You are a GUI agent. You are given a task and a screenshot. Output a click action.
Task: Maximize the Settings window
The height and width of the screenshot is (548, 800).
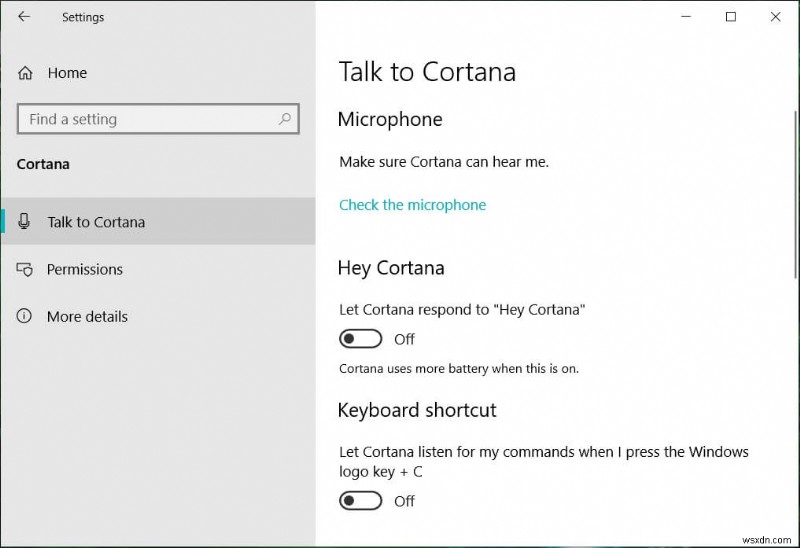coord(731,17)
